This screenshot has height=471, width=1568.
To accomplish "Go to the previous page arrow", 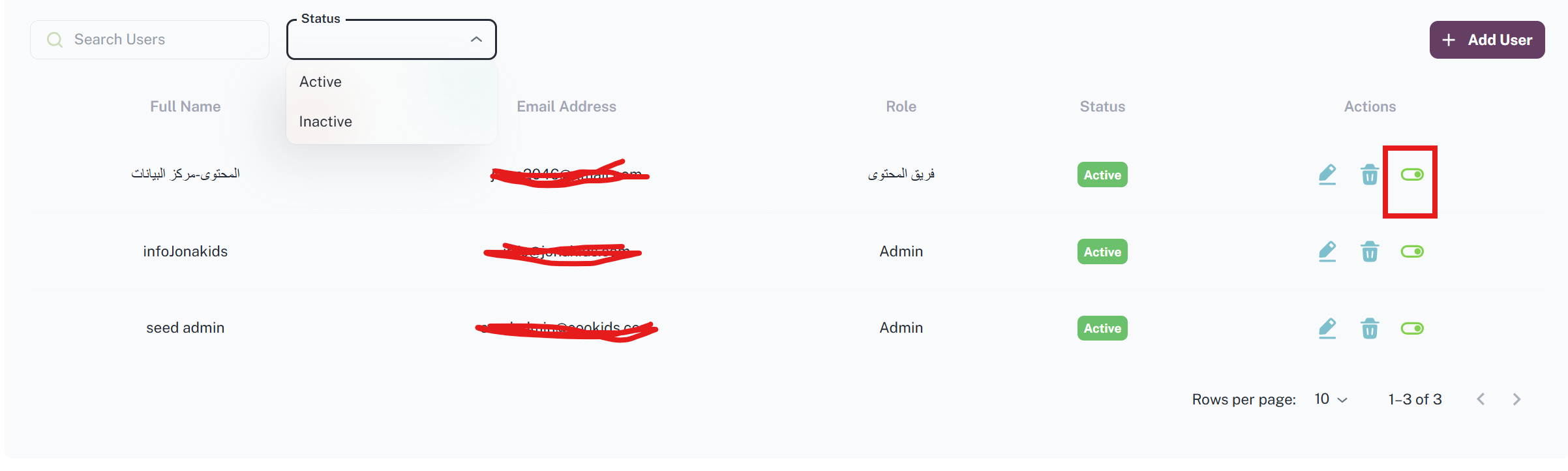I will point(1481,399).
